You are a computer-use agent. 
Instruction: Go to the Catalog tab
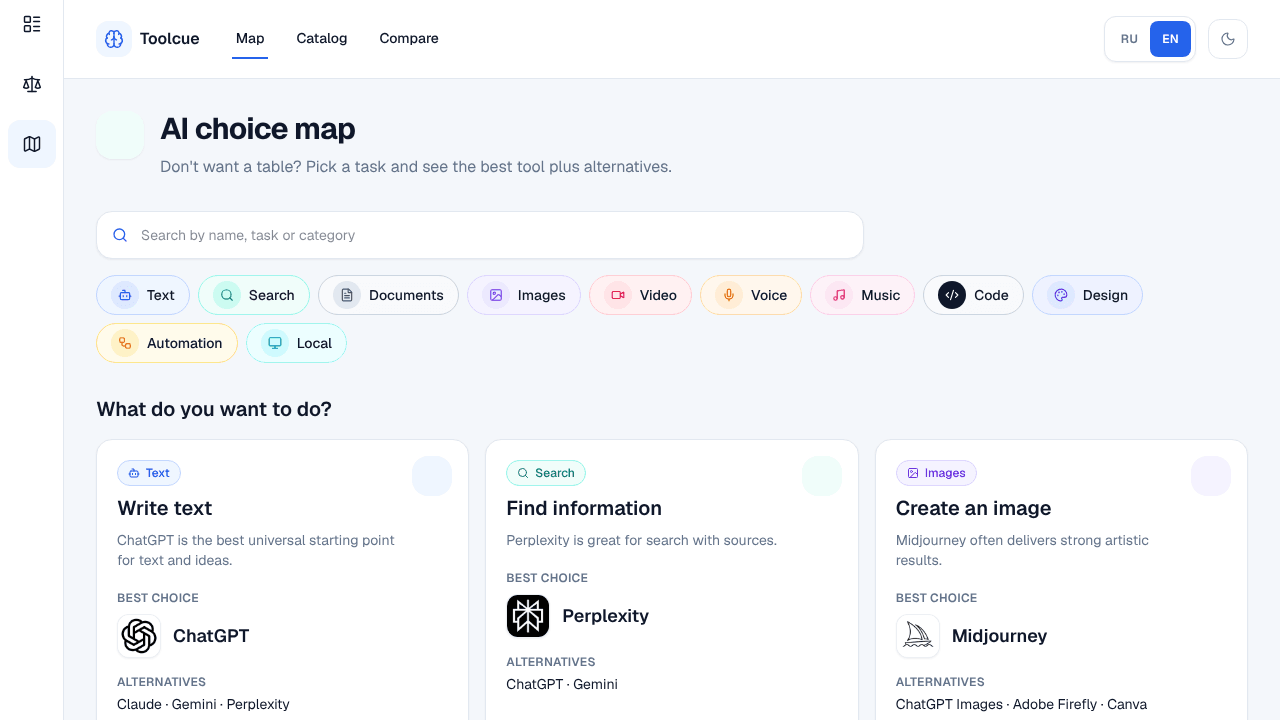point(322,39)
